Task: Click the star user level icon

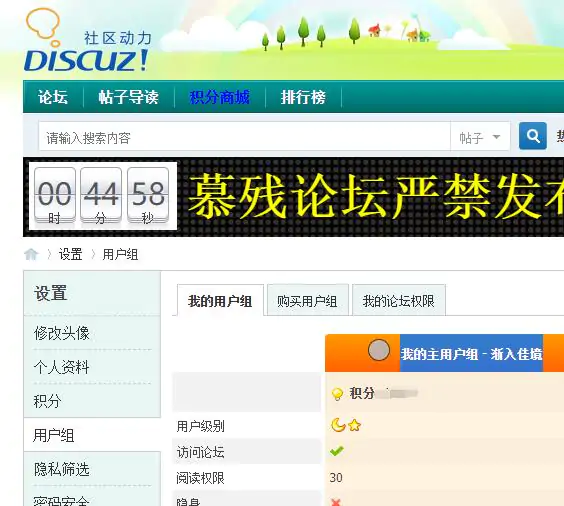Action: click(x=354, y=426)
